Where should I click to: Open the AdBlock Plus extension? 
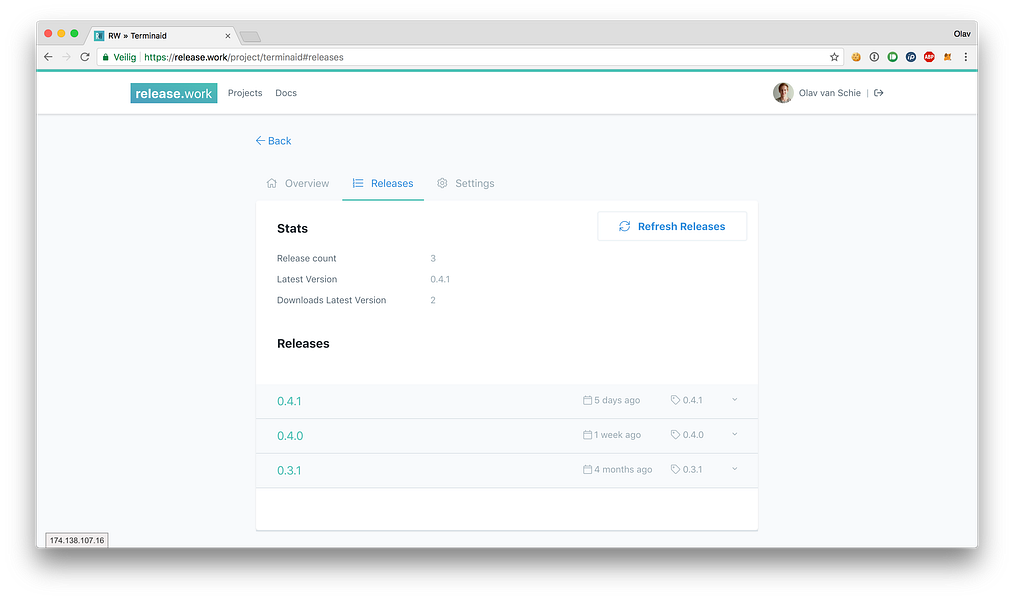coord(929,57)
